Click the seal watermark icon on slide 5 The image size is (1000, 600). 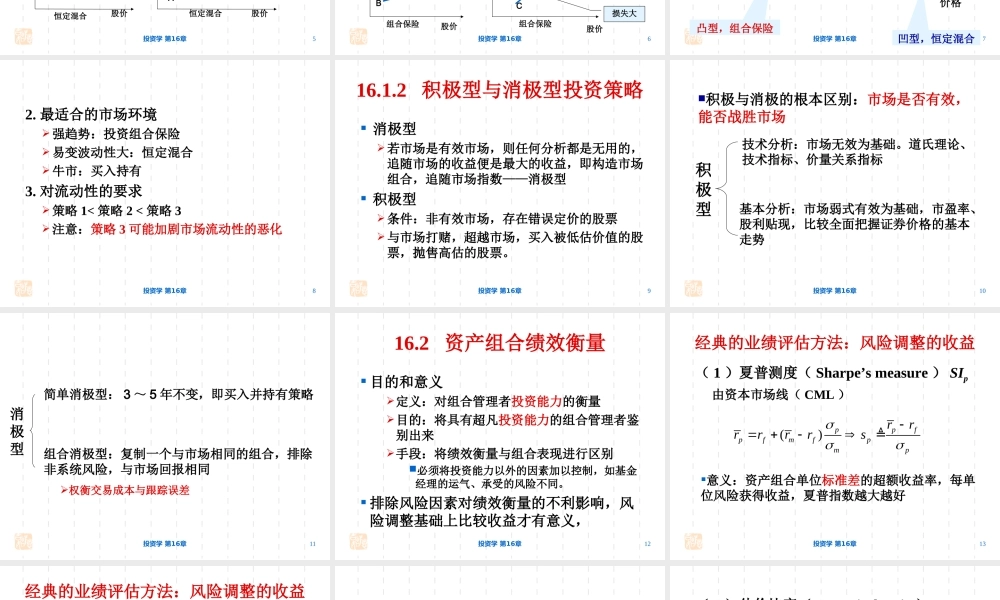24,37
